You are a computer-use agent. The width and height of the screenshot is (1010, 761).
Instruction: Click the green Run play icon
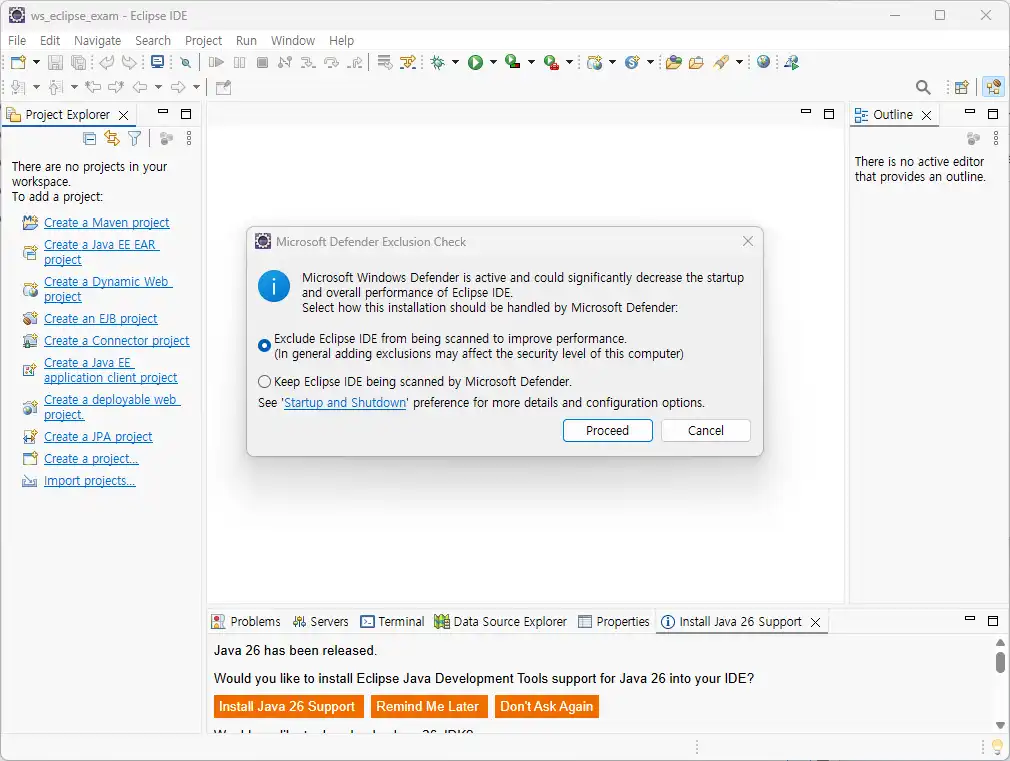pyautogui.click(x=475, y=62)
